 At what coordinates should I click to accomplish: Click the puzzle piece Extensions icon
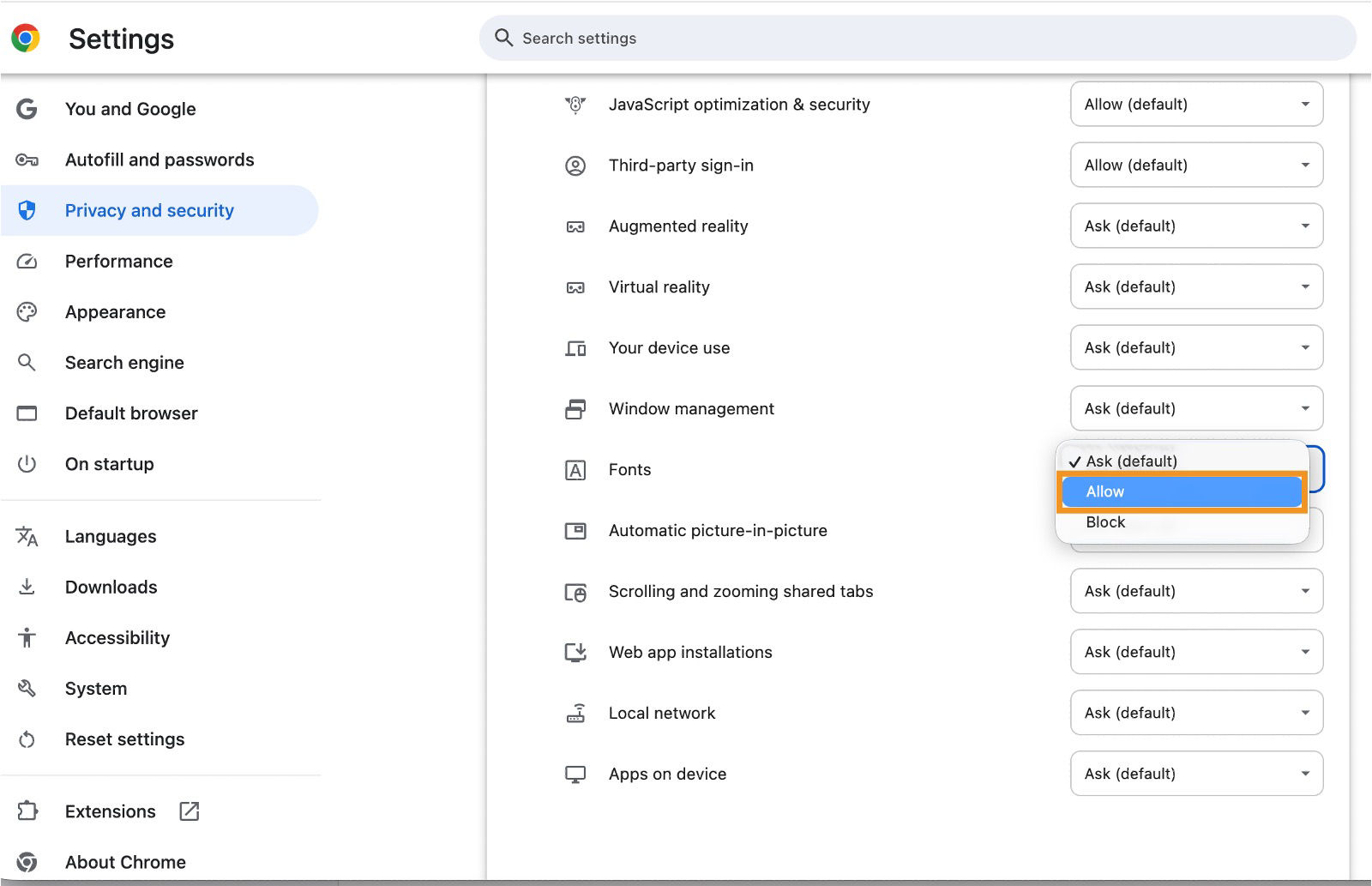[27, 811]
